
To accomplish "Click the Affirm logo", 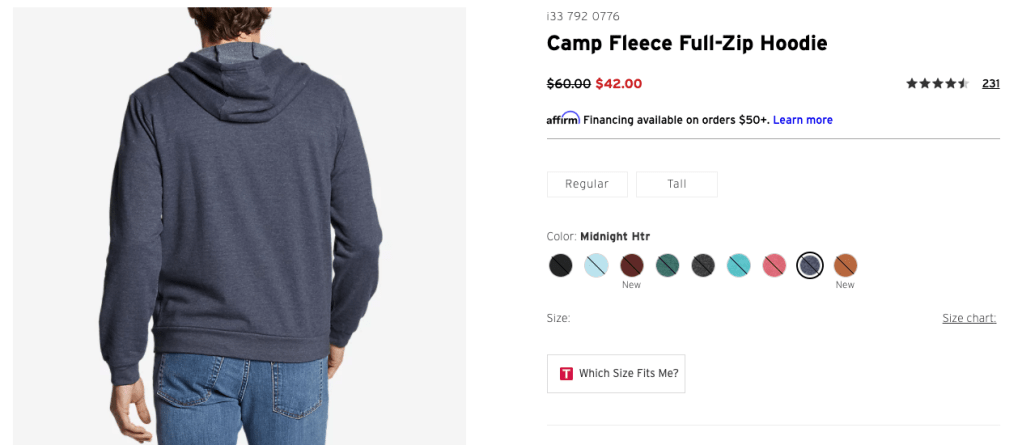I will click(563, 119).
